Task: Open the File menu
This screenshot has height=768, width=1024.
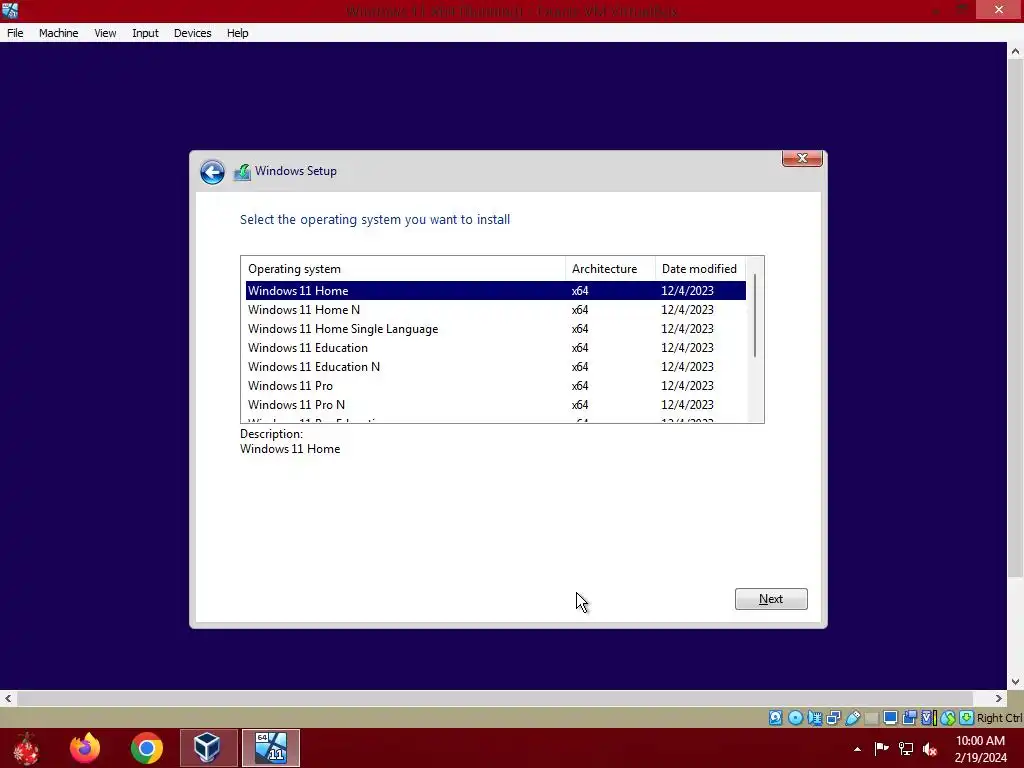Action: pos(15,33)
